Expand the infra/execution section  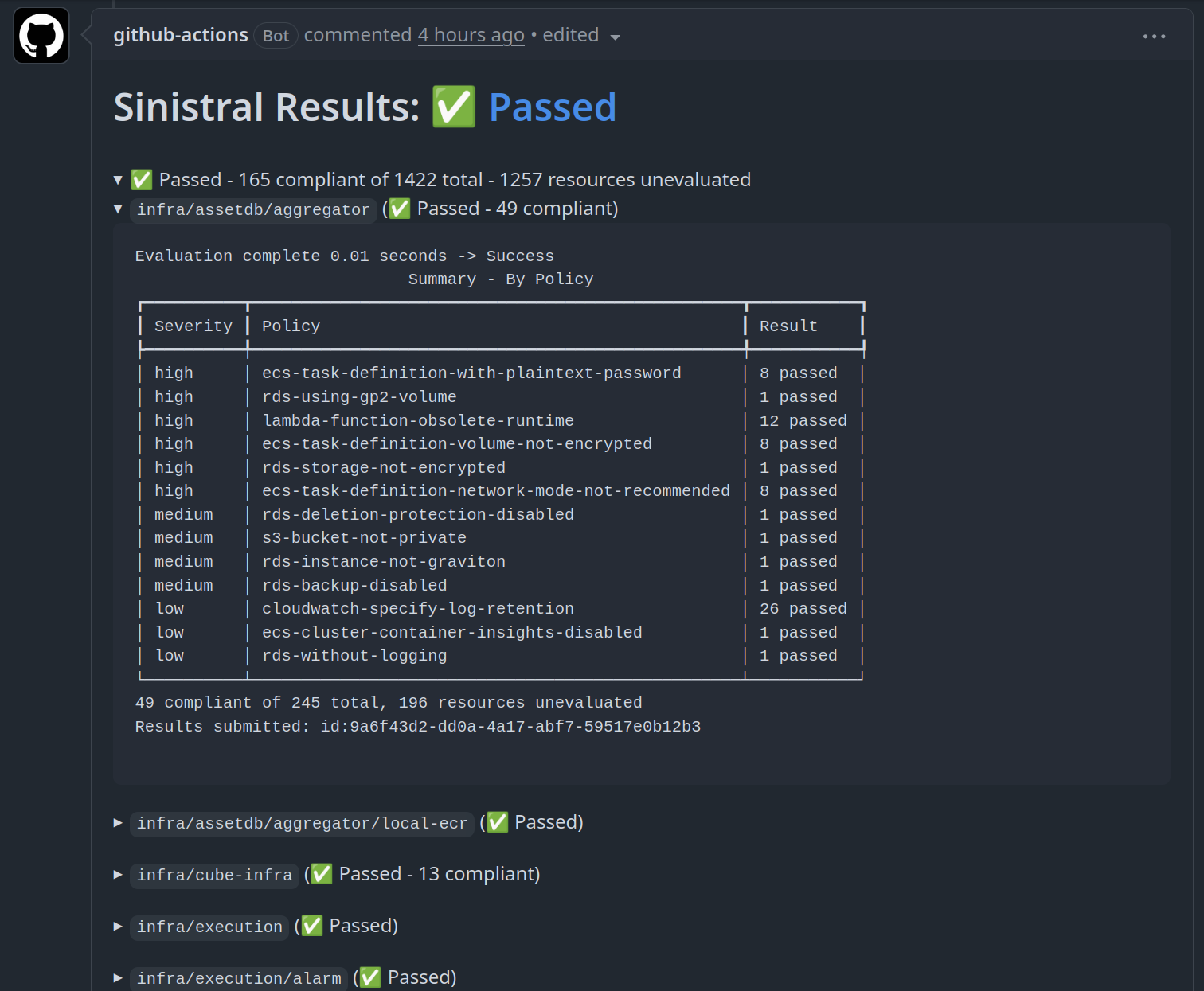(x=117, y=925)
